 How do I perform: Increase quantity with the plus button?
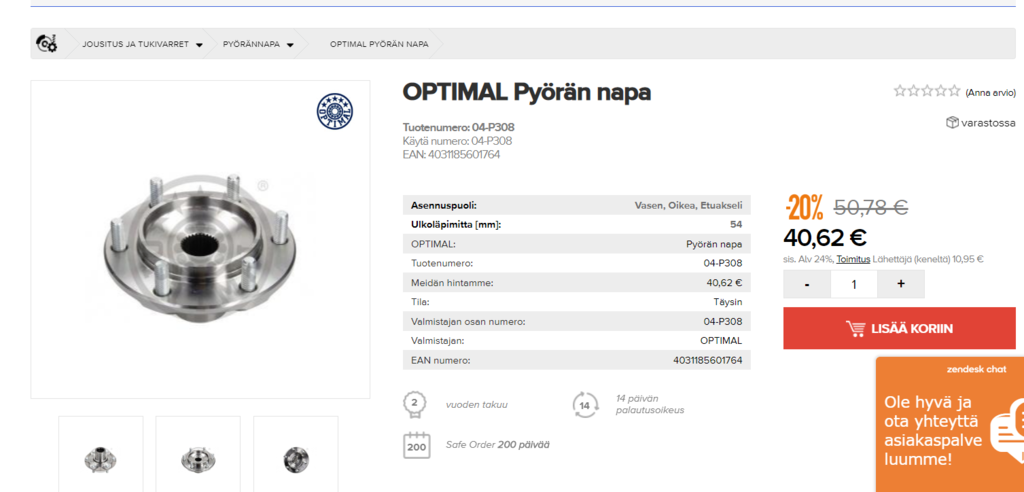[x=900, y=284]
